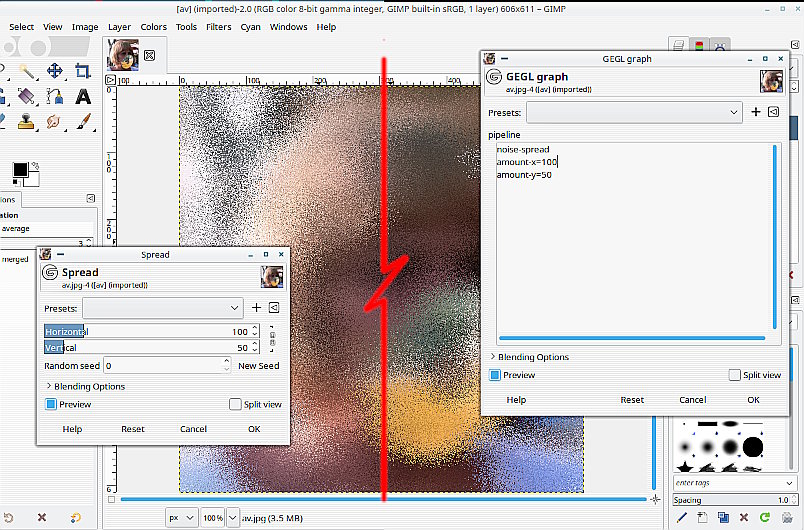Open canvas menu button at ruler origin
Viewport: 804px width, 530px height.
coord(110,80)
